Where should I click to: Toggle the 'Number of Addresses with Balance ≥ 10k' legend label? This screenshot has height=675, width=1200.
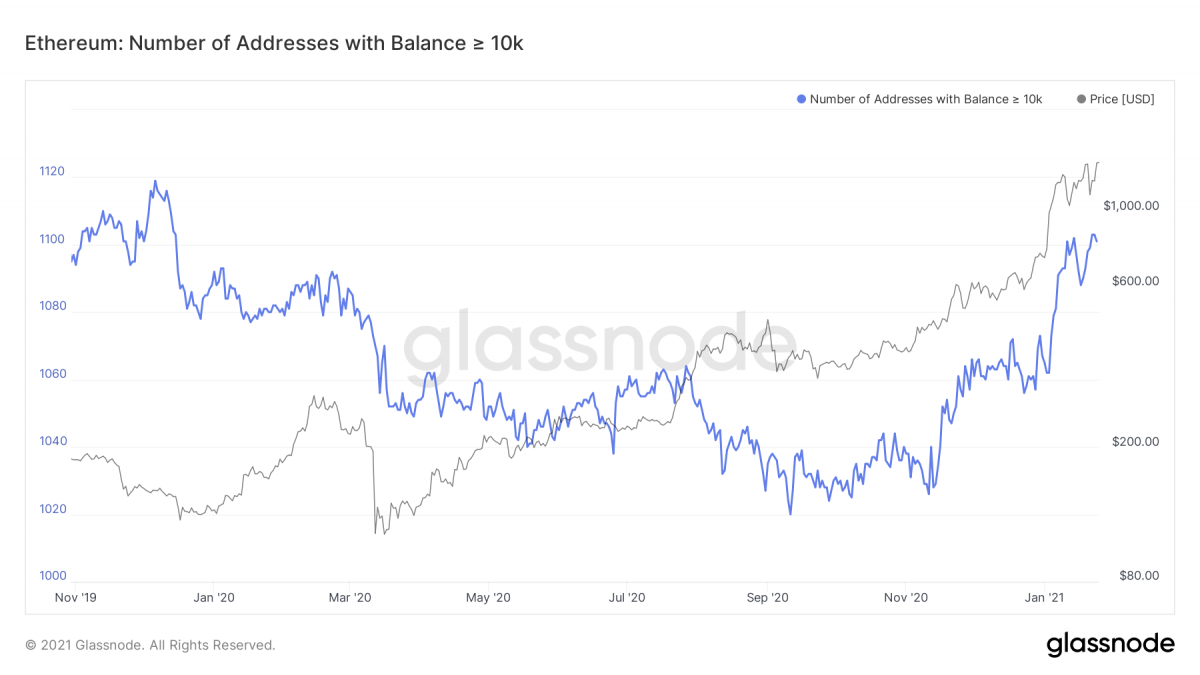click(x=925, y=99)
